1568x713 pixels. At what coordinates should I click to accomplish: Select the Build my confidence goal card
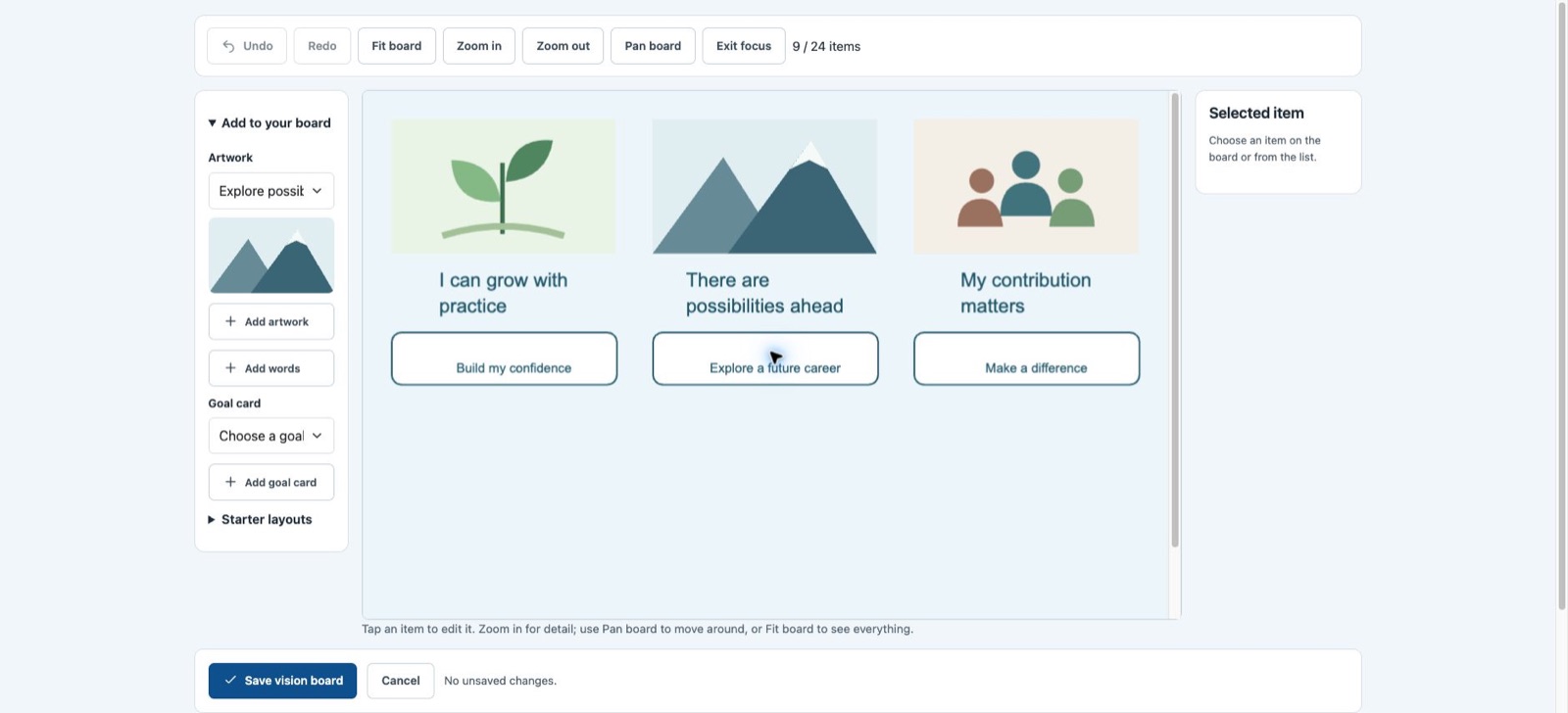click(504, 358)
